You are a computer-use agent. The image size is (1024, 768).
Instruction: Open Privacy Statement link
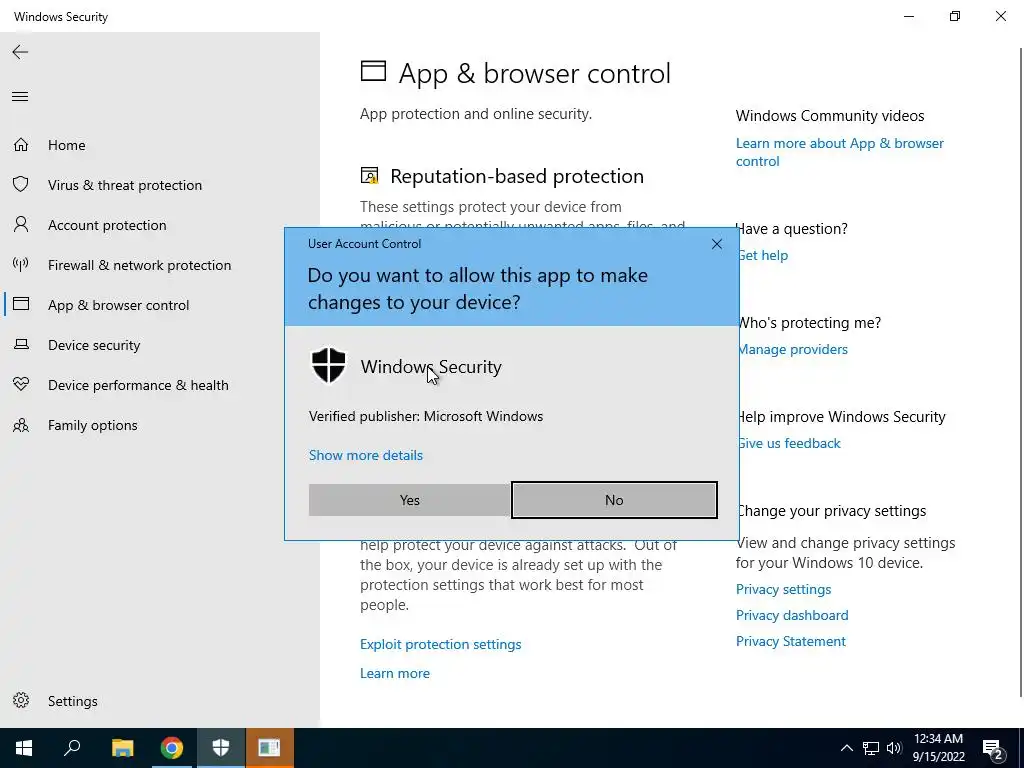pyautogui.click(x=791, y=641)
